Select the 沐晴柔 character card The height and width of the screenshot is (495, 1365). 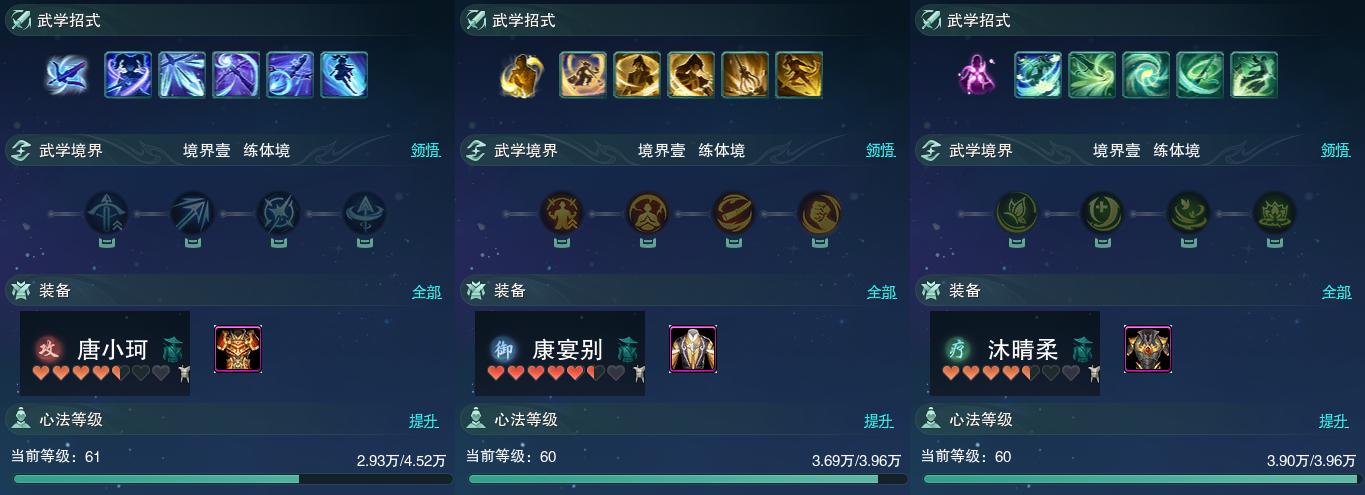click(x=1015, y=353)
